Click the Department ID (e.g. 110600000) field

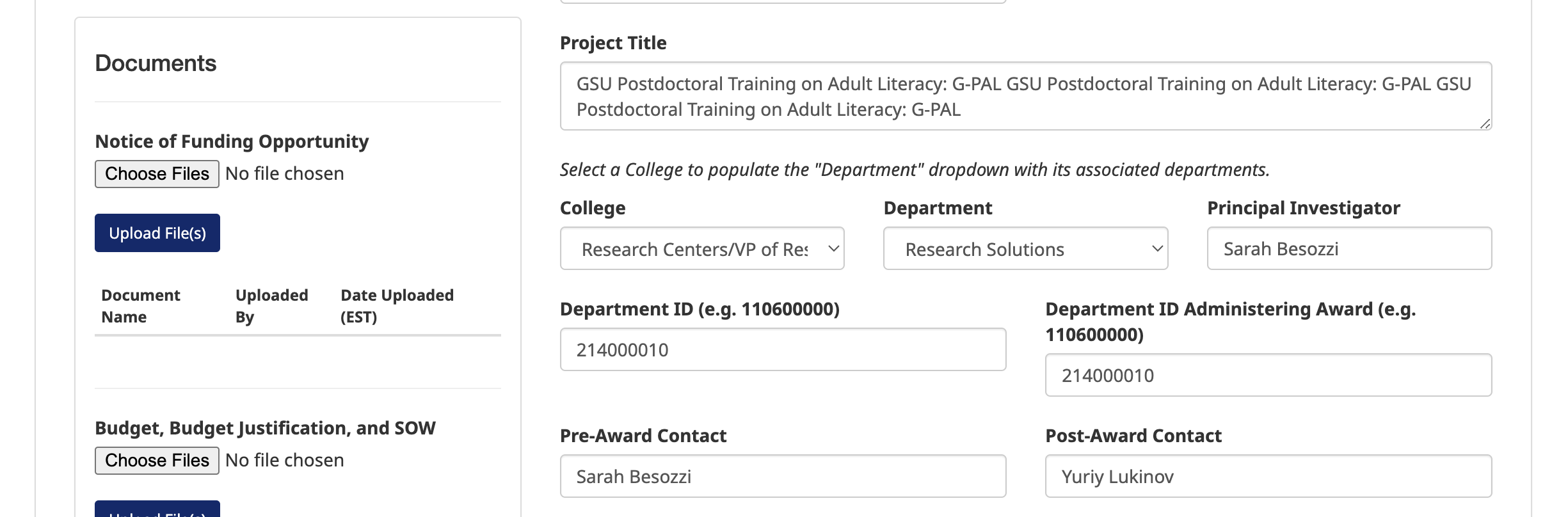point(783,350)
